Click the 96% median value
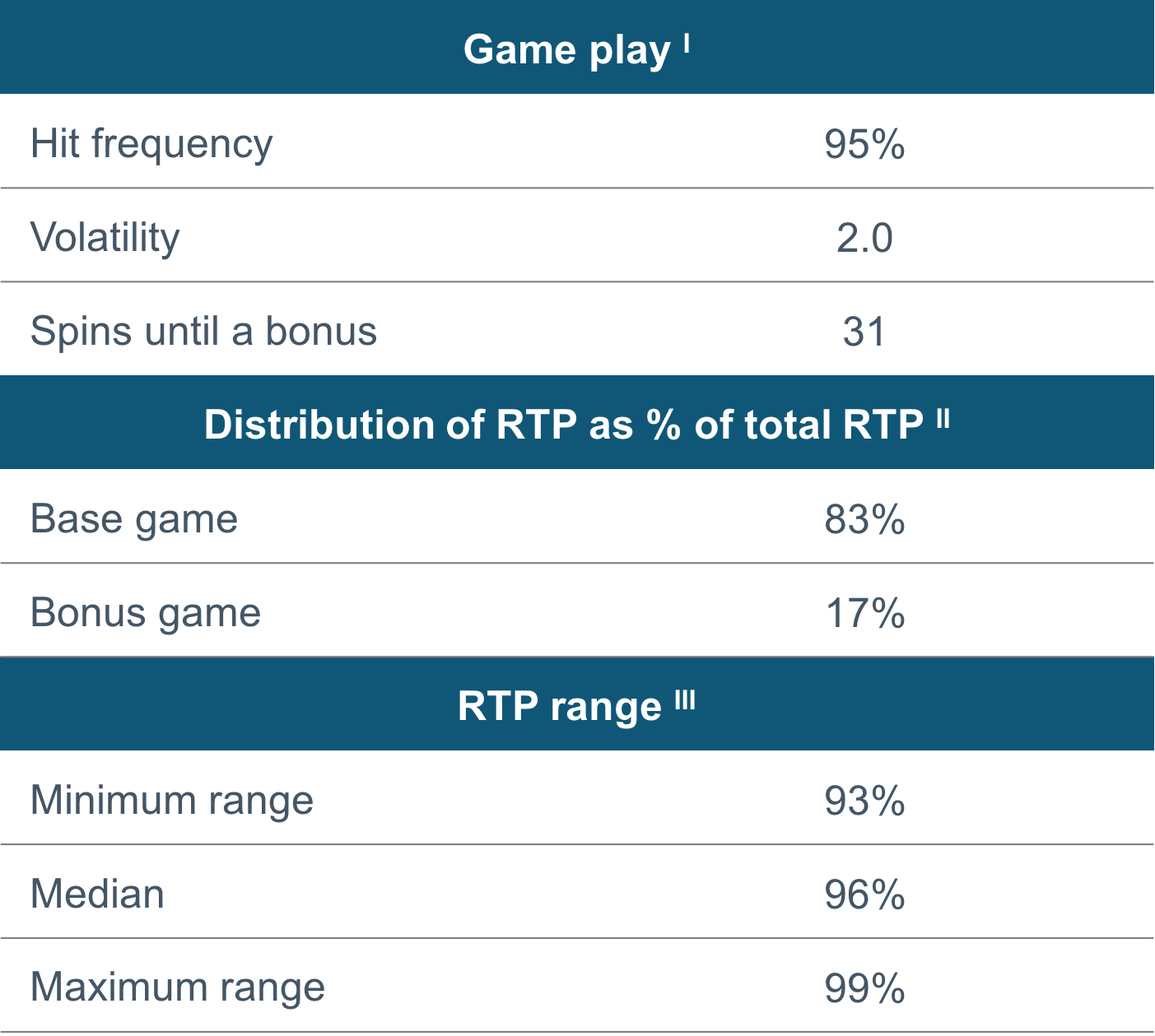The width and height of the screenshot is (1155, 1036). (x=864, y=895)
